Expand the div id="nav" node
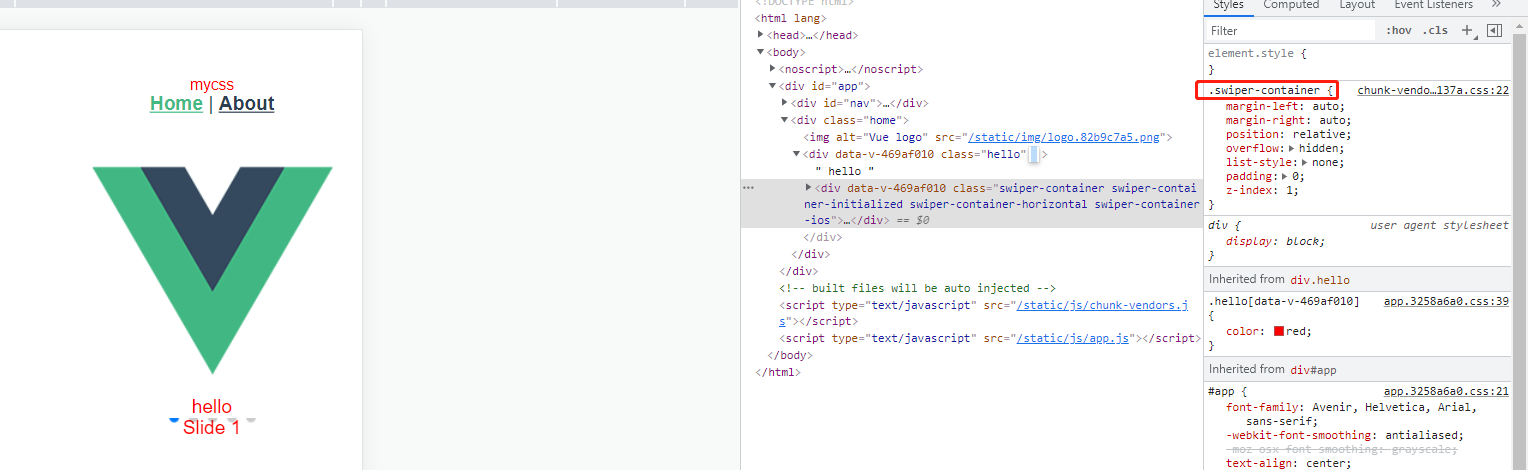 point(785,103)
